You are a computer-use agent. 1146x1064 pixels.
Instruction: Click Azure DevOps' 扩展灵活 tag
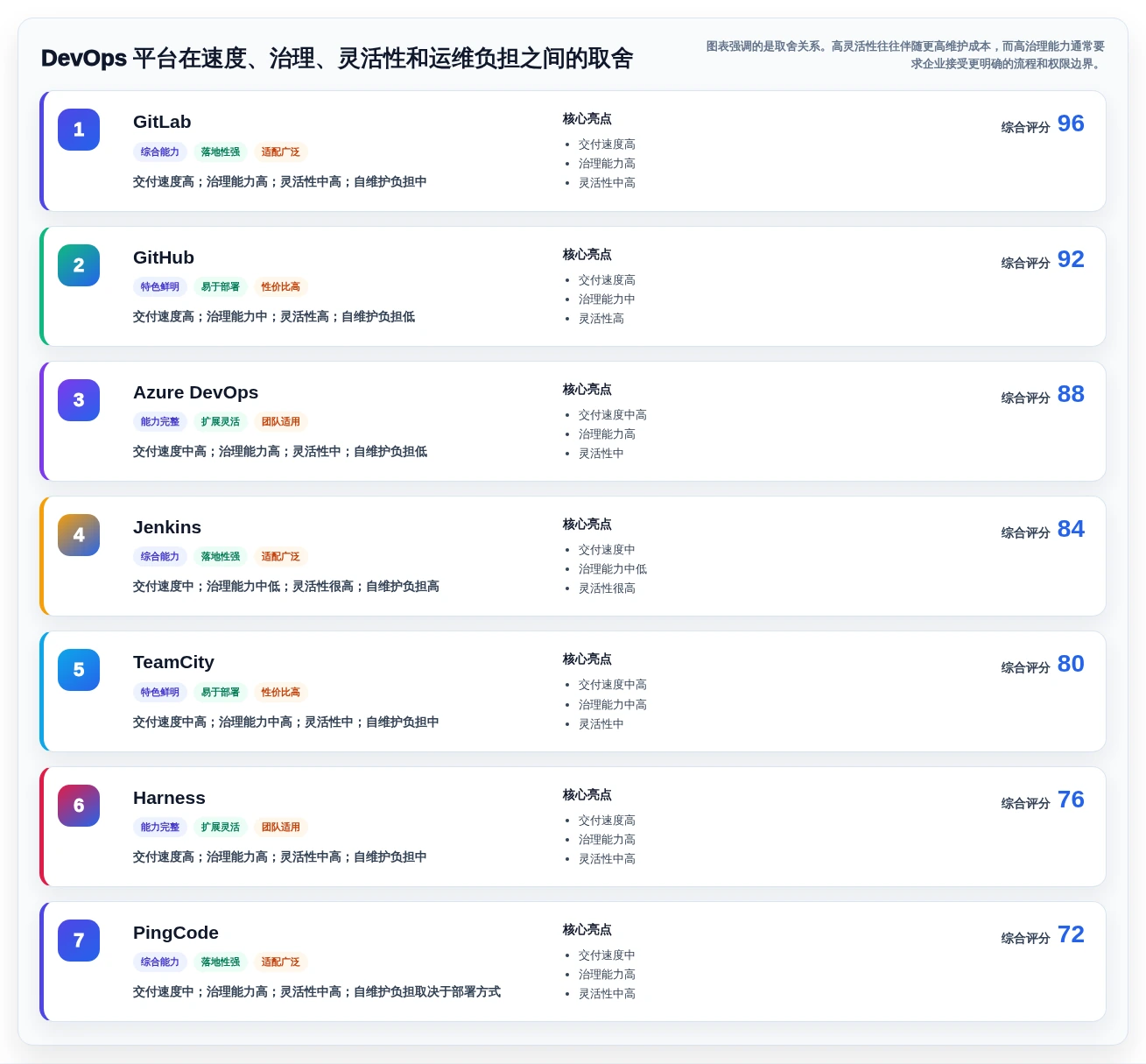coord(221,421)
